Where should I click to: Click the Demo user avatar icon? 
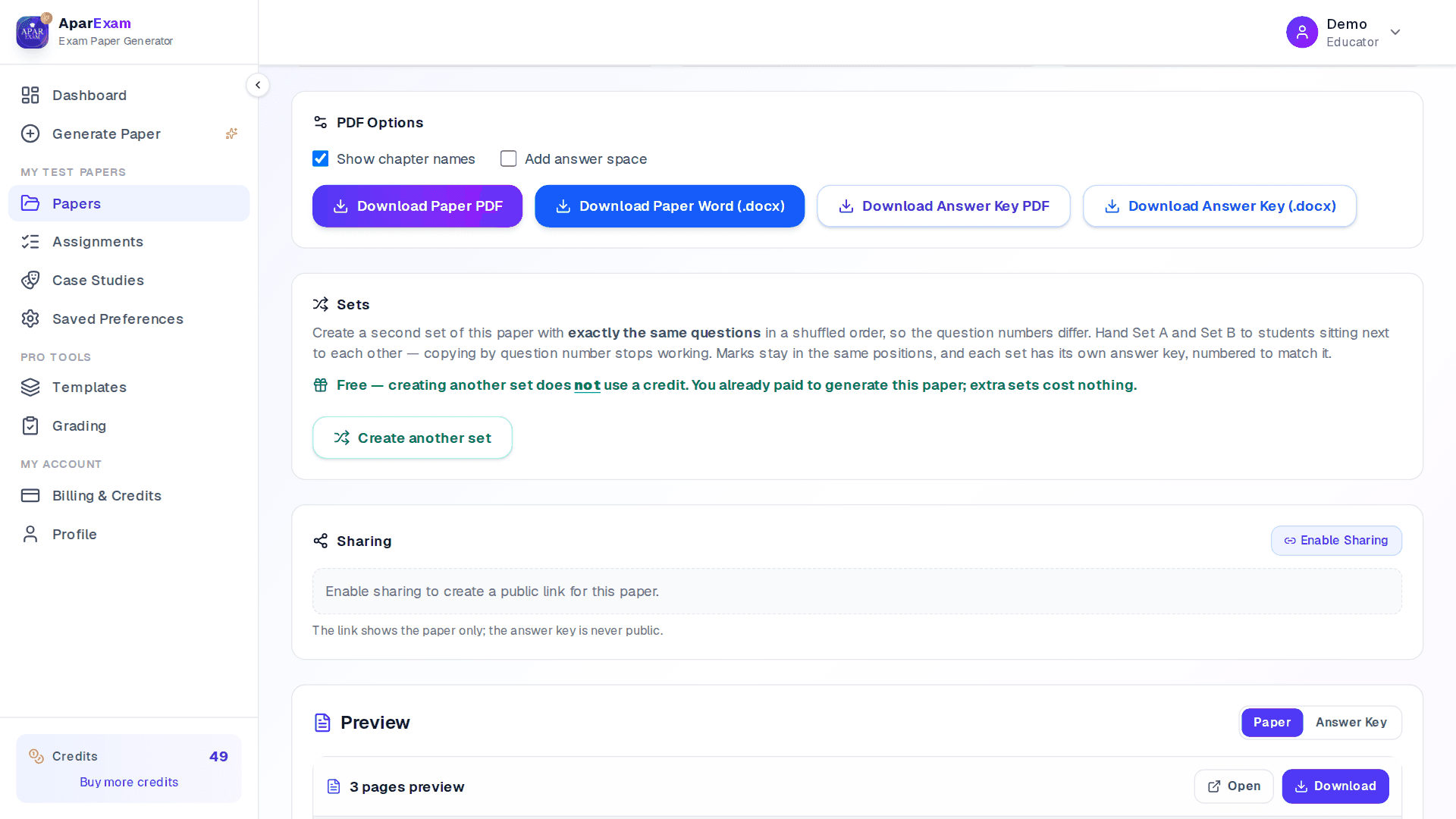point(1302,32)
